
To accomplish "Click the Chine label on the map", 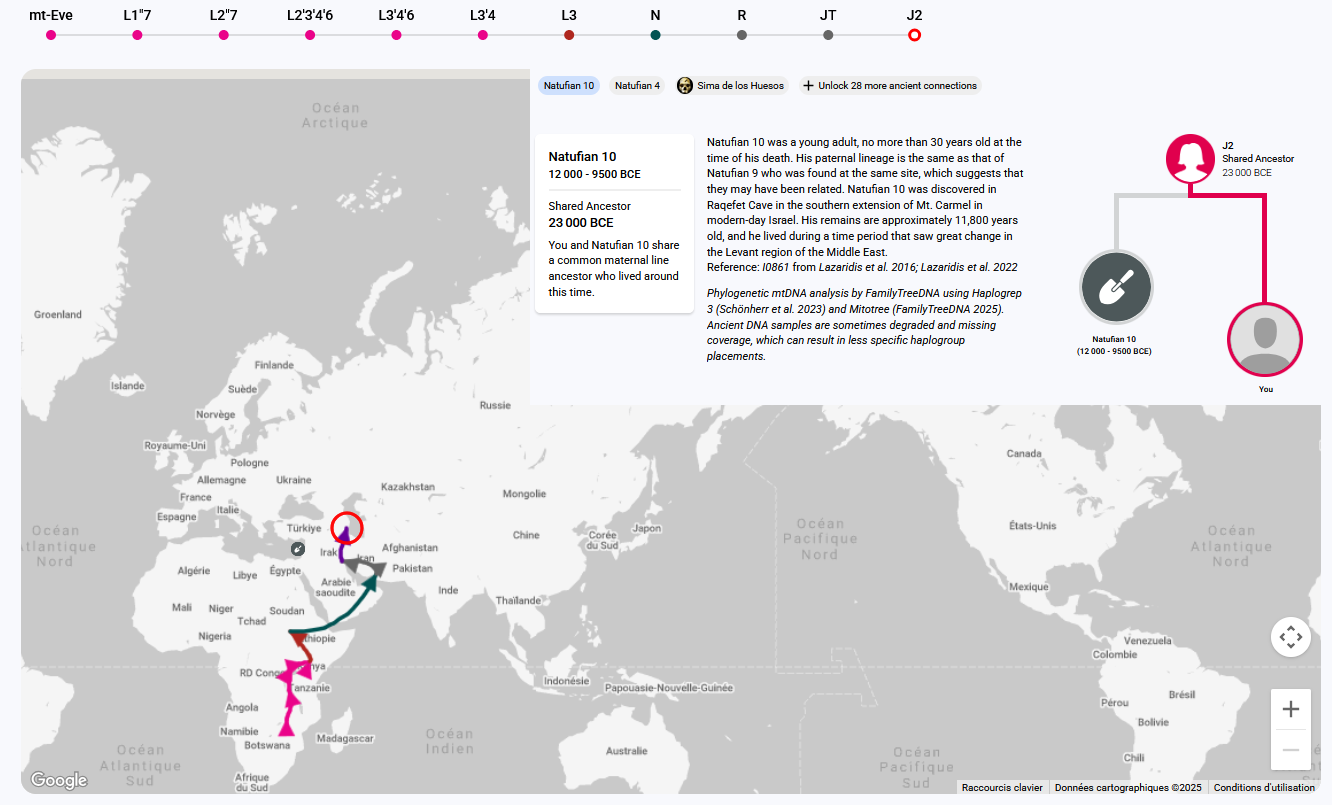I will 526,535.
